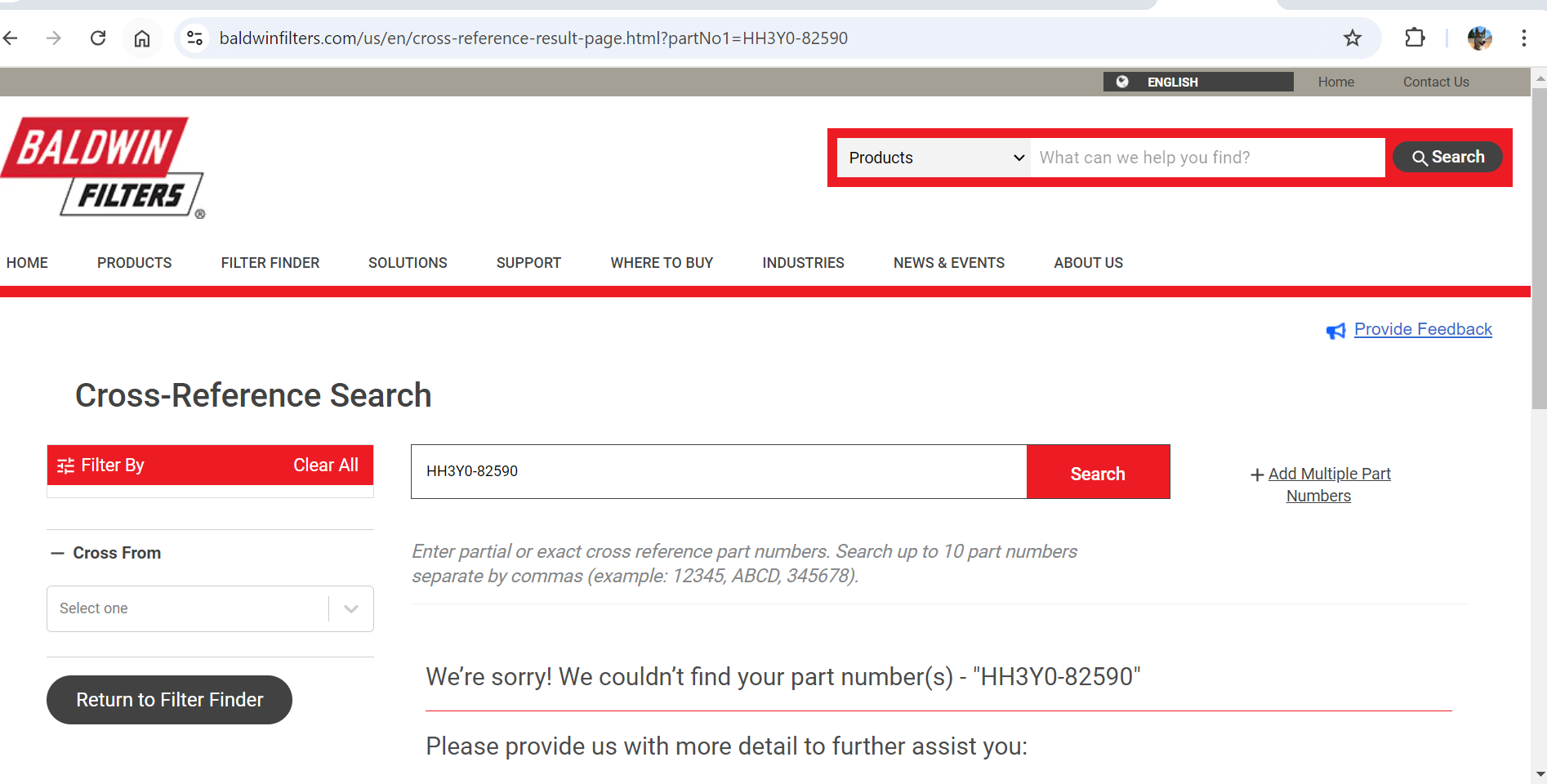Click the red cross-reference Search button

(1098, 472)
